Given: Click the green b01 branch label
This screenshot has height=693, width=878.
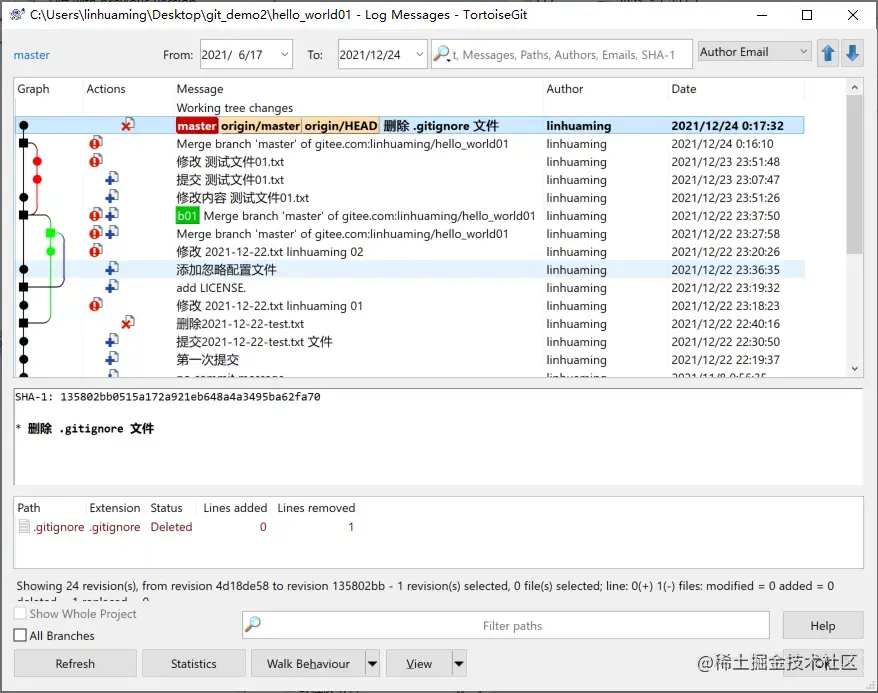Looking at the screenshot, I should click(x=188, y=216).
